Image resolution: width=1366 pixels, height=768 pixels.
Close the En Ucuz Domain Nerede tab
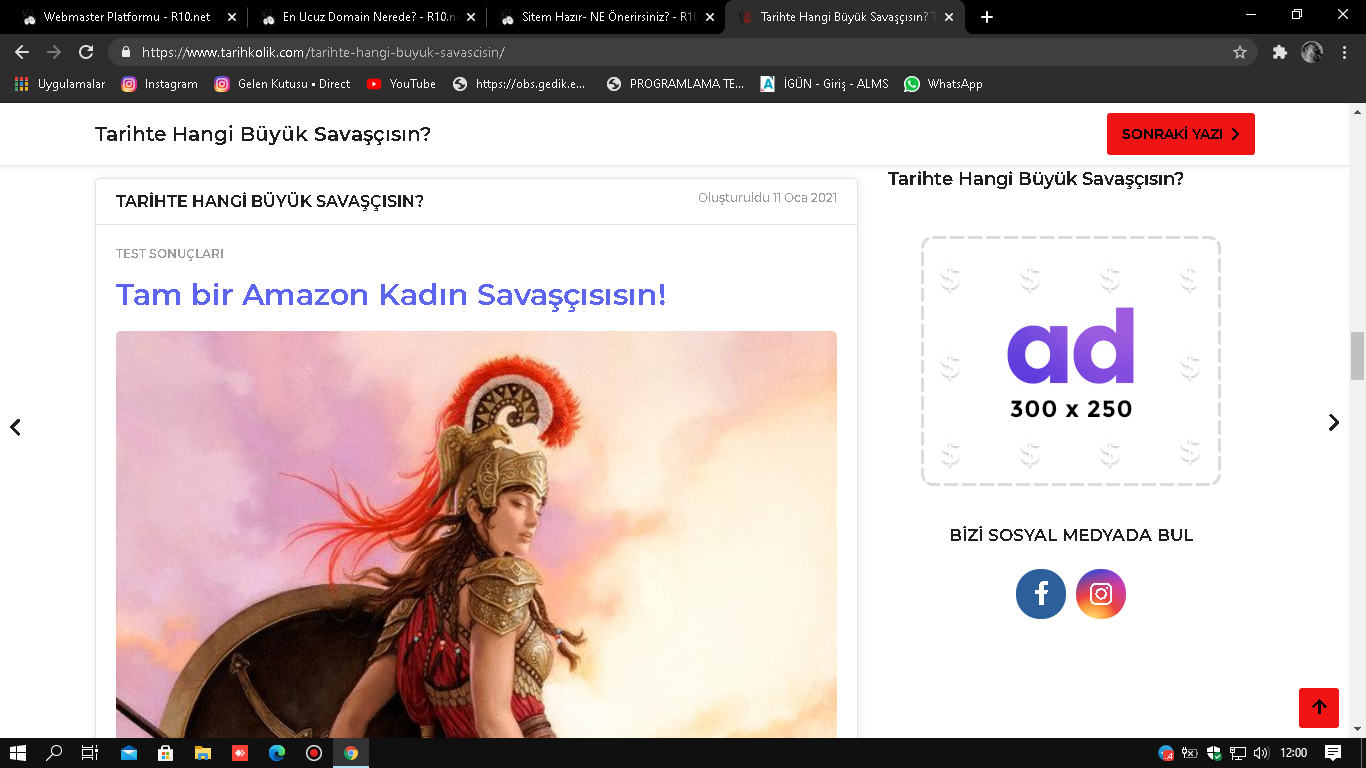click(x=470, y=17)
